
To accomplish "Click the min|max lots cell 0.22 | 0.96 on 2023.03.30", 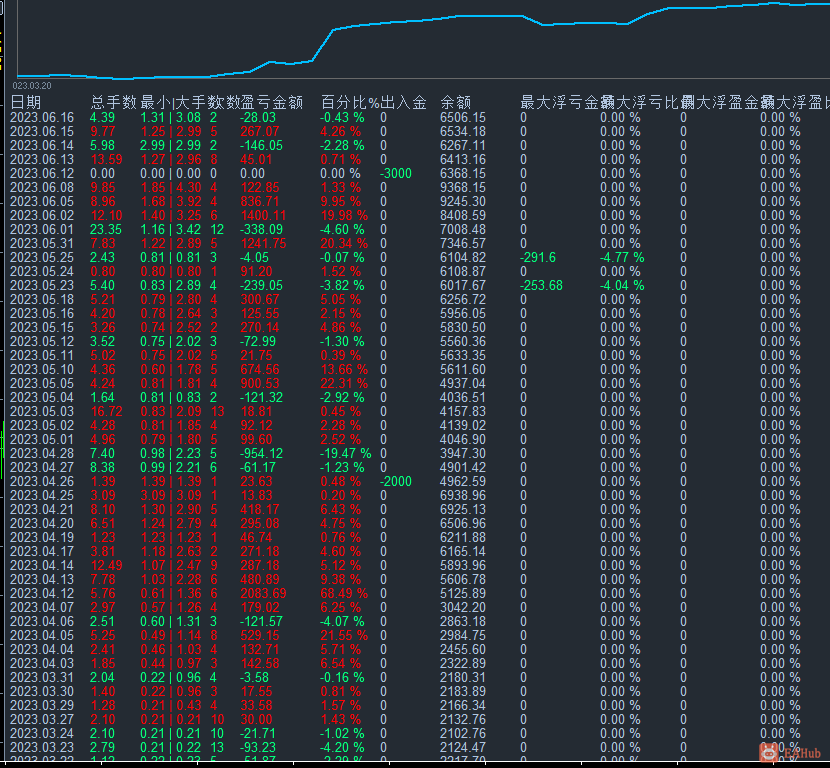I will tap(170, 691).
